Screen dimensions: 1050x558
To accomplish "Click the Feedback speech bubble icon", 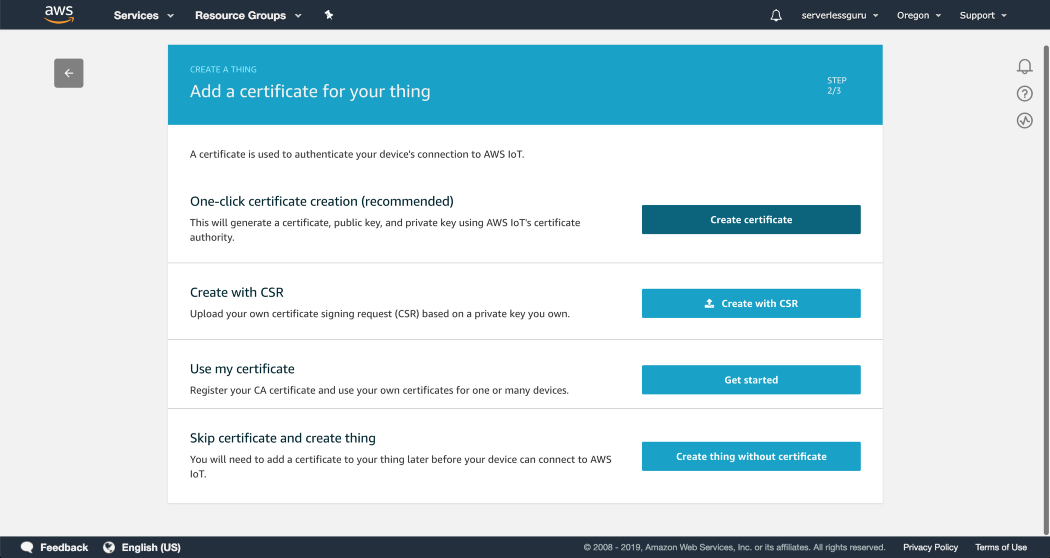I will pyautogui.click(x=27, y=547).
